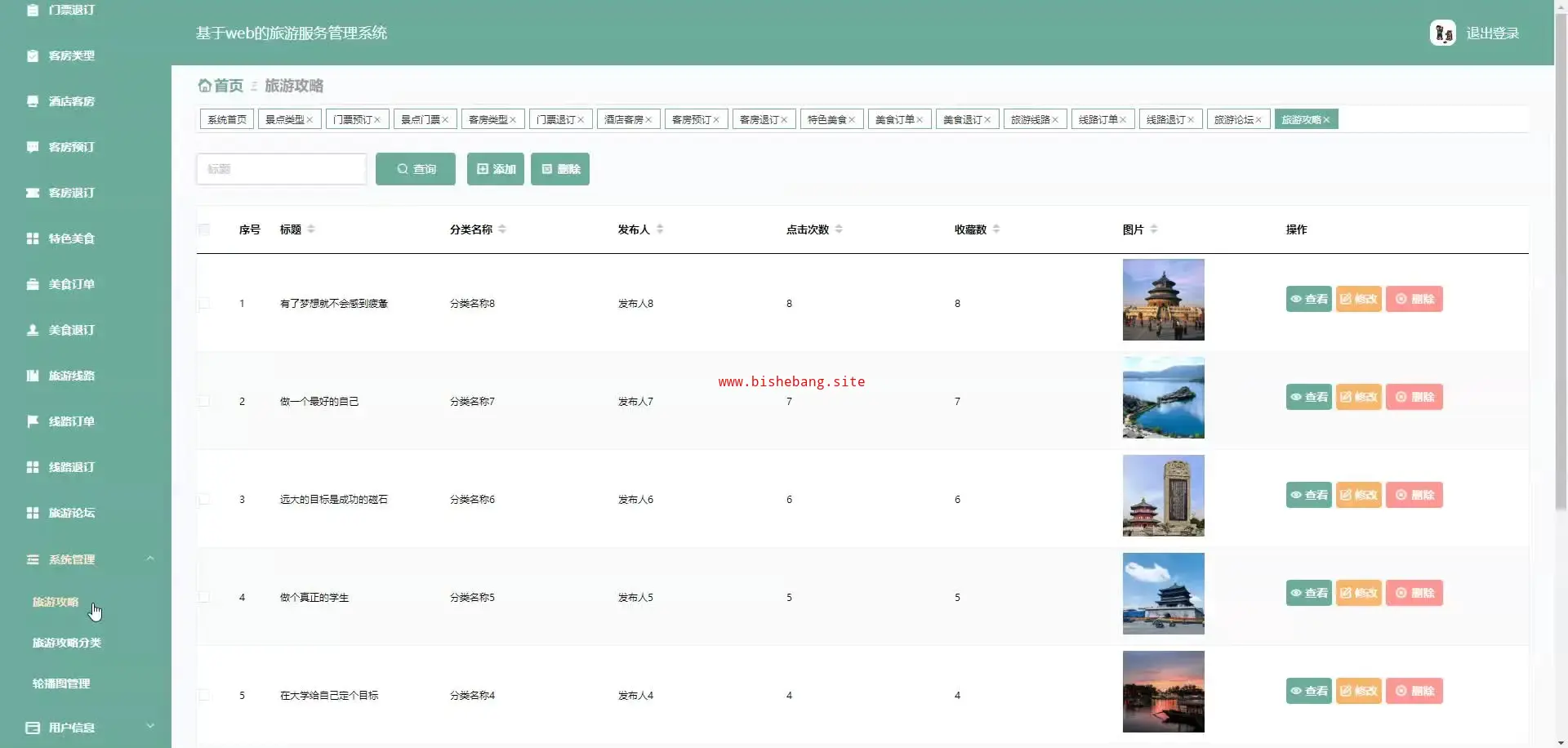This screenshot has width=1568, height=748.
Task: Select the checkbox for row 3
Action: coord(204,500)
